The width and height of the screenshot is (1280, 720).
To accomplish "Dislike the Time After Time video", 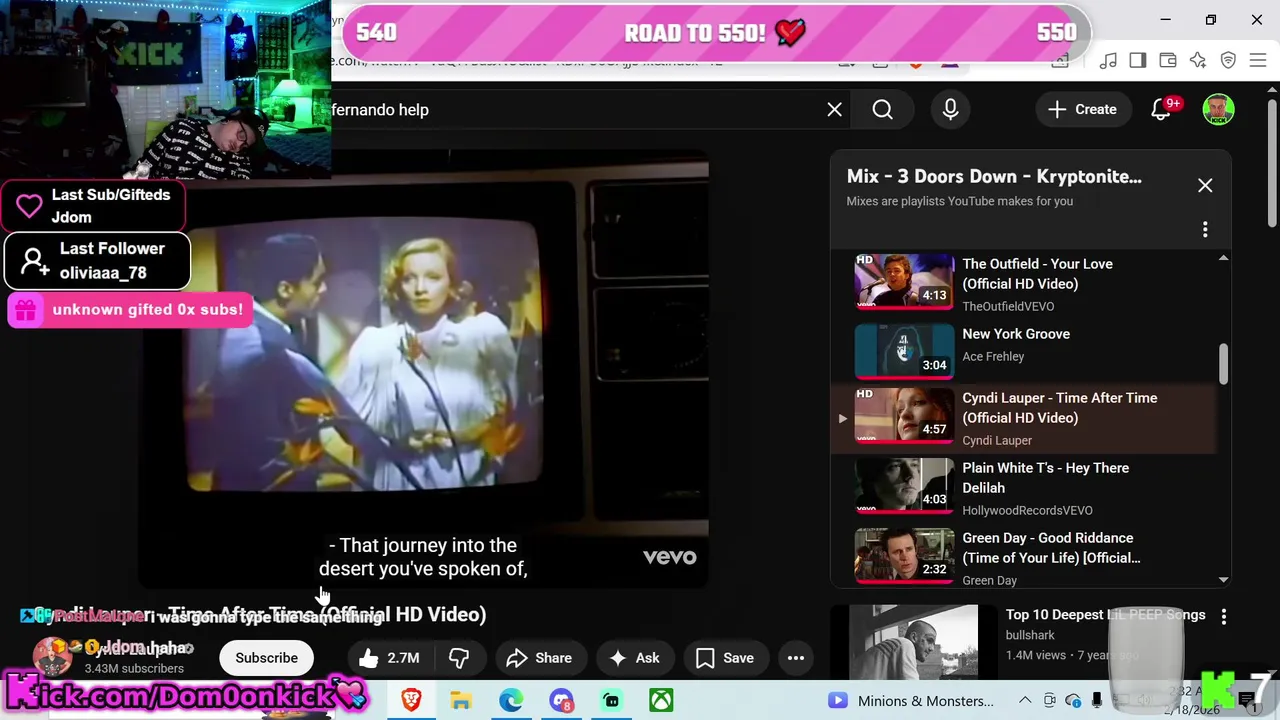I will pos(459,658).
